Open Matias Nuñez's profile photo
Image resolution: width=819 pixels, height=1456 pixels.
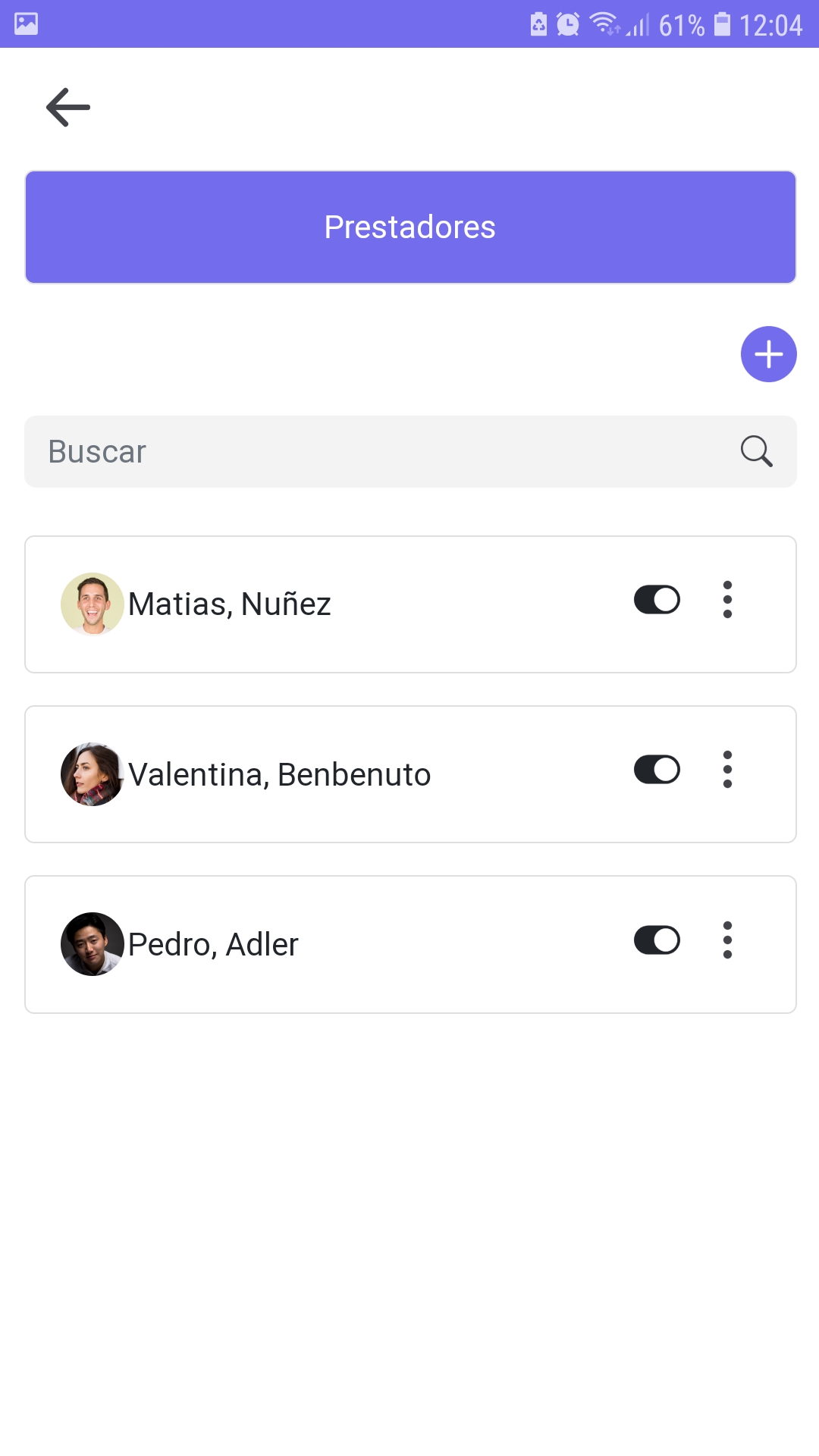tap(93, 604)
